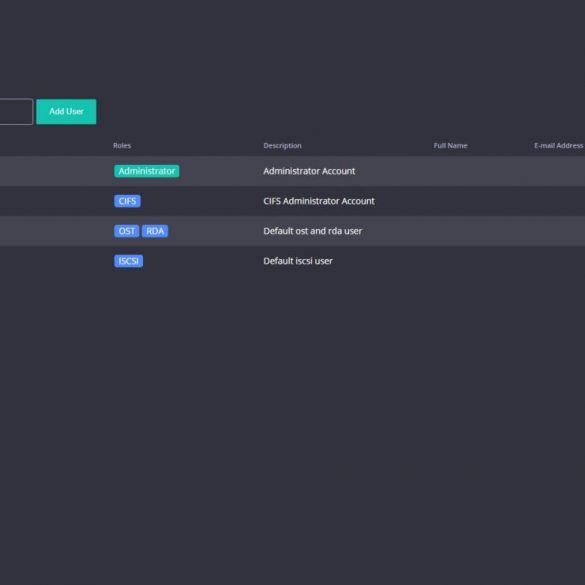
Task: Select the Default ost and rda user row
Action: 292,231
